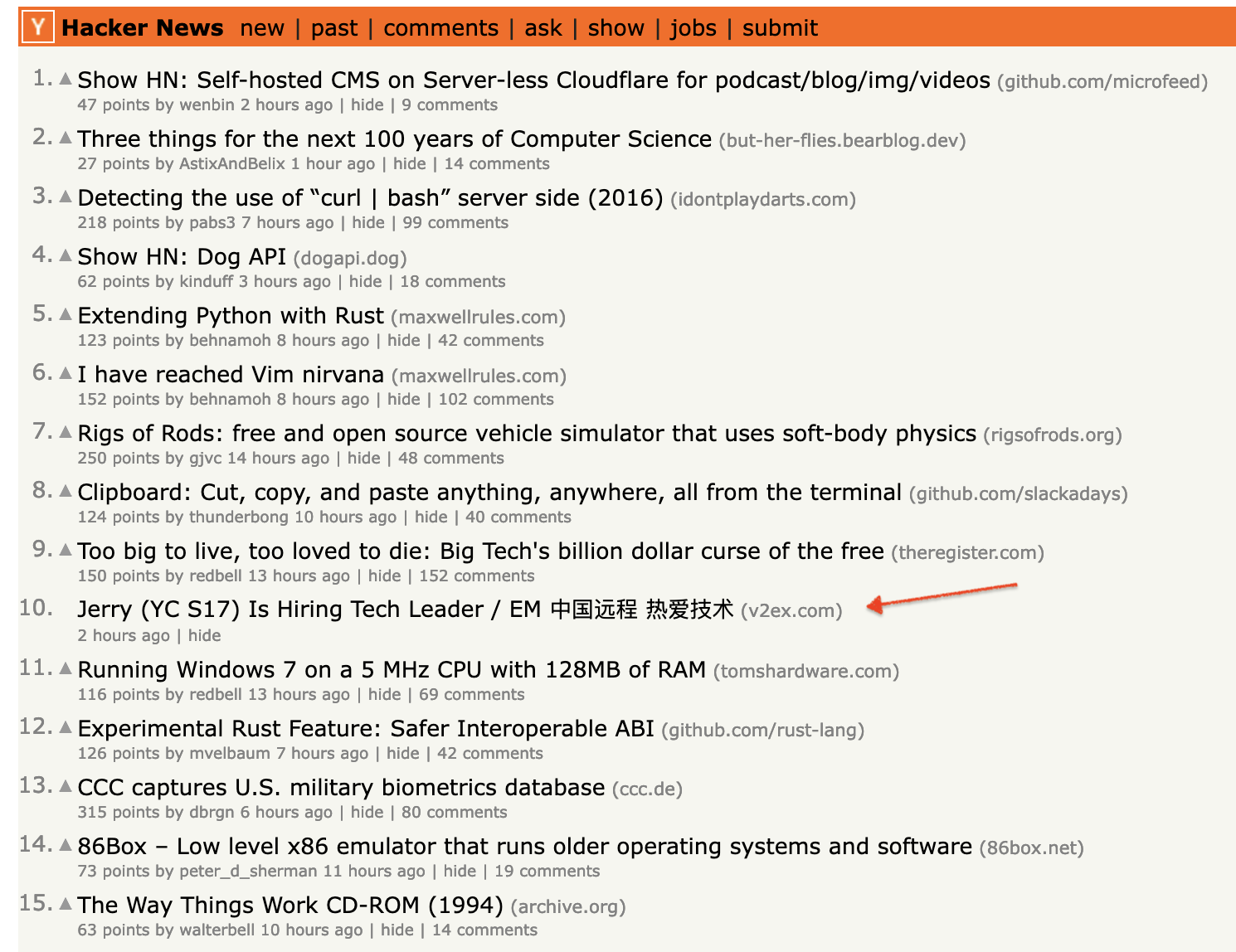Screen dimensions: 1236x952
Task: View user pabs3's profile
Action: 212,222
